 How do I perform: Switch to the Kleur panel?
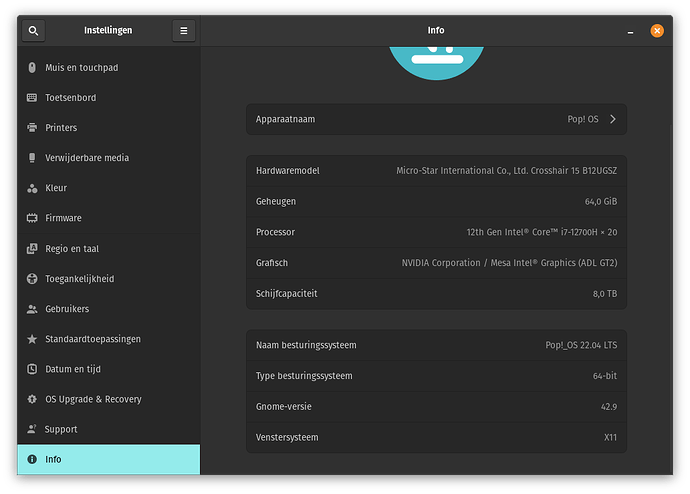(x=109, y=188)
